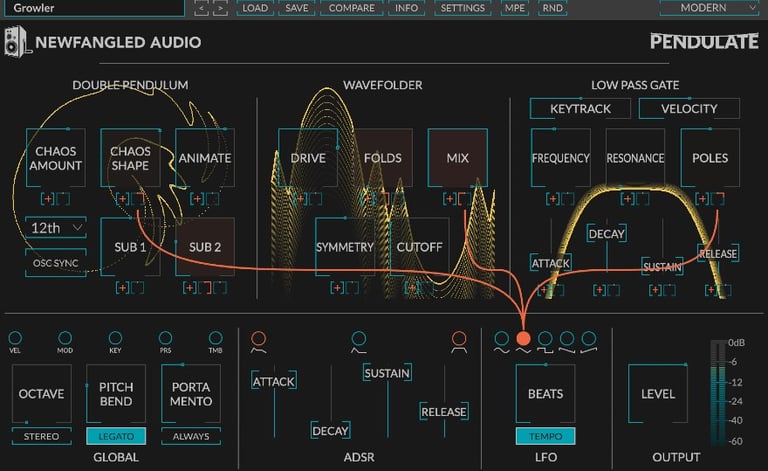Image resolution: width=768 pixels, height=471 pixels.
Task: Select the first orange ADSR envelope circle
Action: click(259, 338)
